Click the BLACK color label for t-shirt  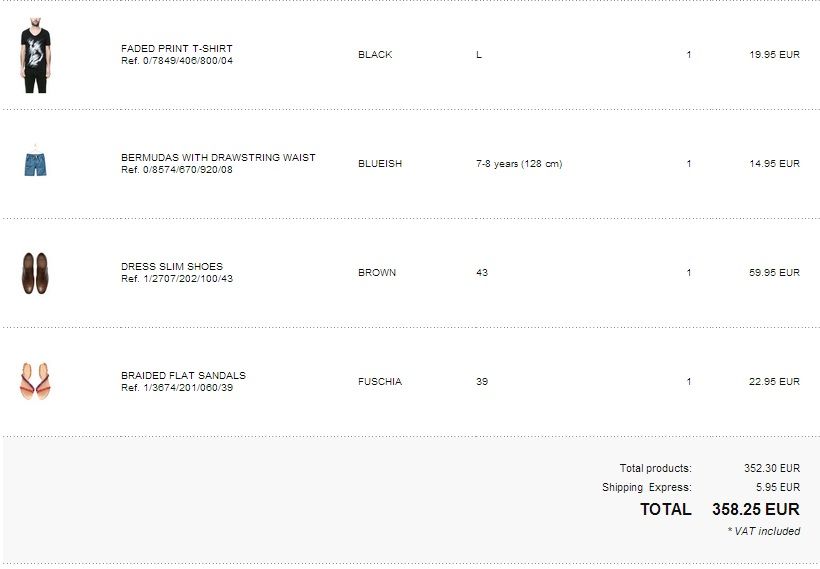tap(375, 55)
